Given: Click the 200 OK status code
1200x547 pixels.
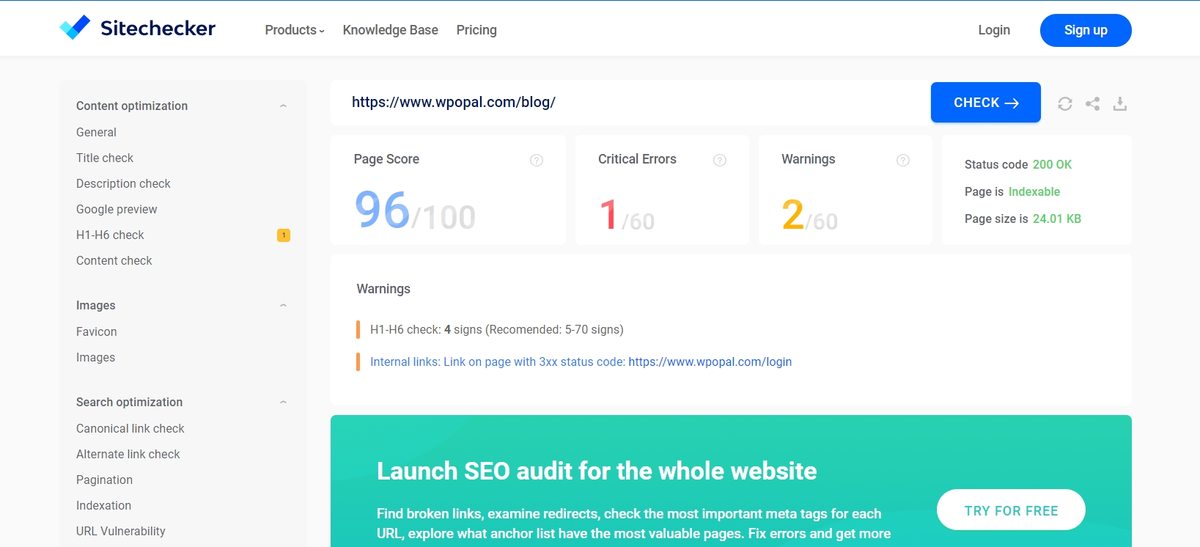Looking at the screenshot, I should tap(1052, 165).
